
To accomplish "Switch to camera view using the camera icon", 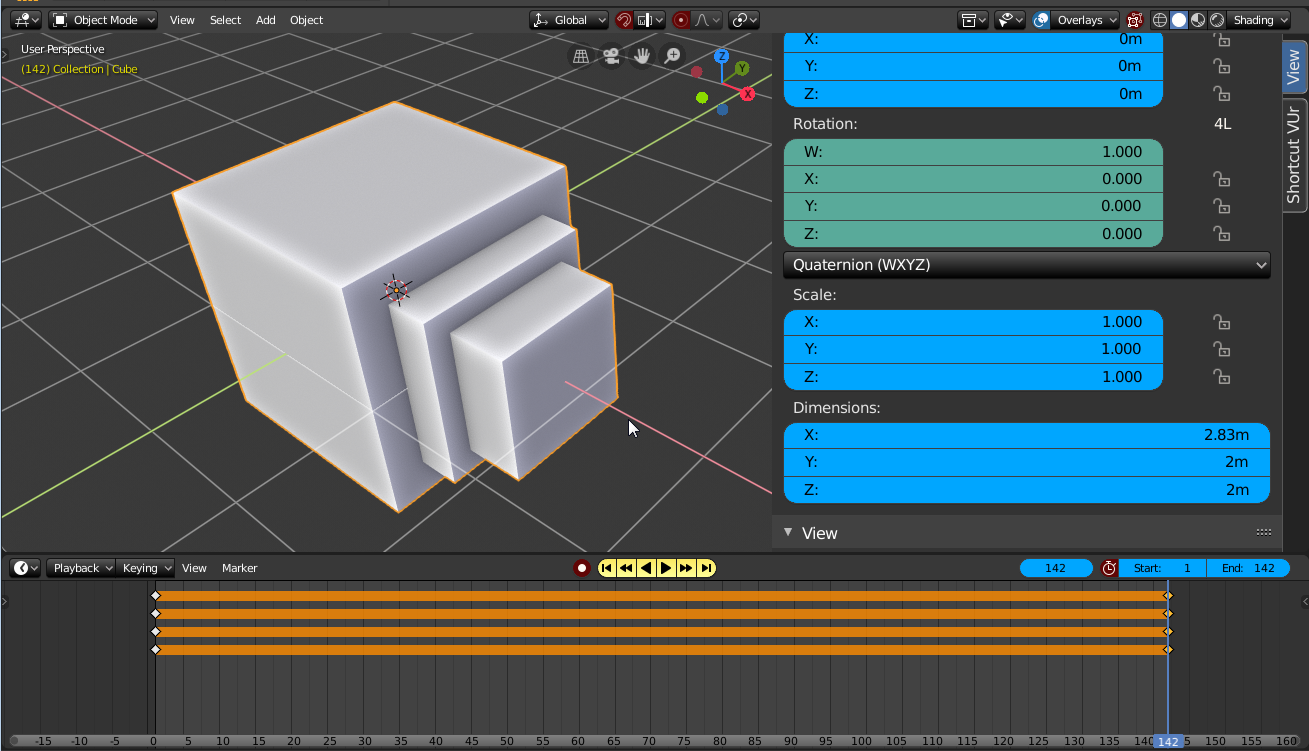I will [611, 56].
